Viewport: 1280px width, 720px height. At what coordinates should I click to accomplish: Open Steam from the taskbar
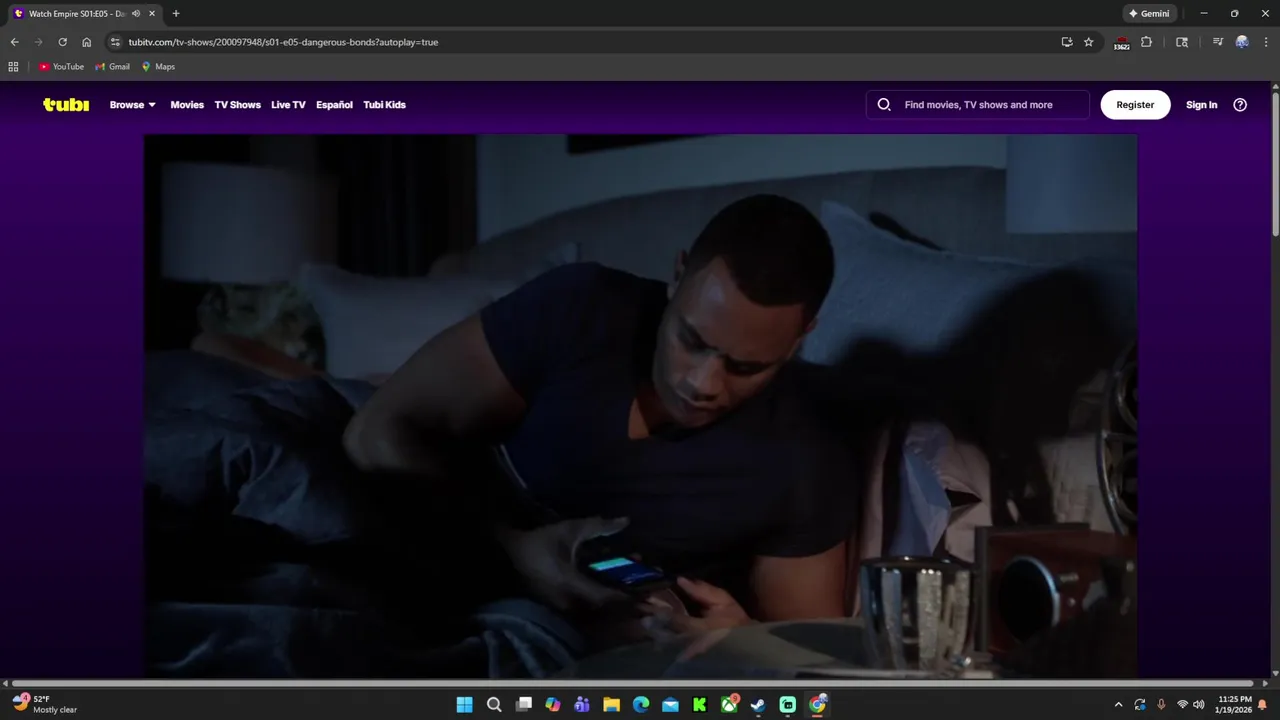coord(758,705)
